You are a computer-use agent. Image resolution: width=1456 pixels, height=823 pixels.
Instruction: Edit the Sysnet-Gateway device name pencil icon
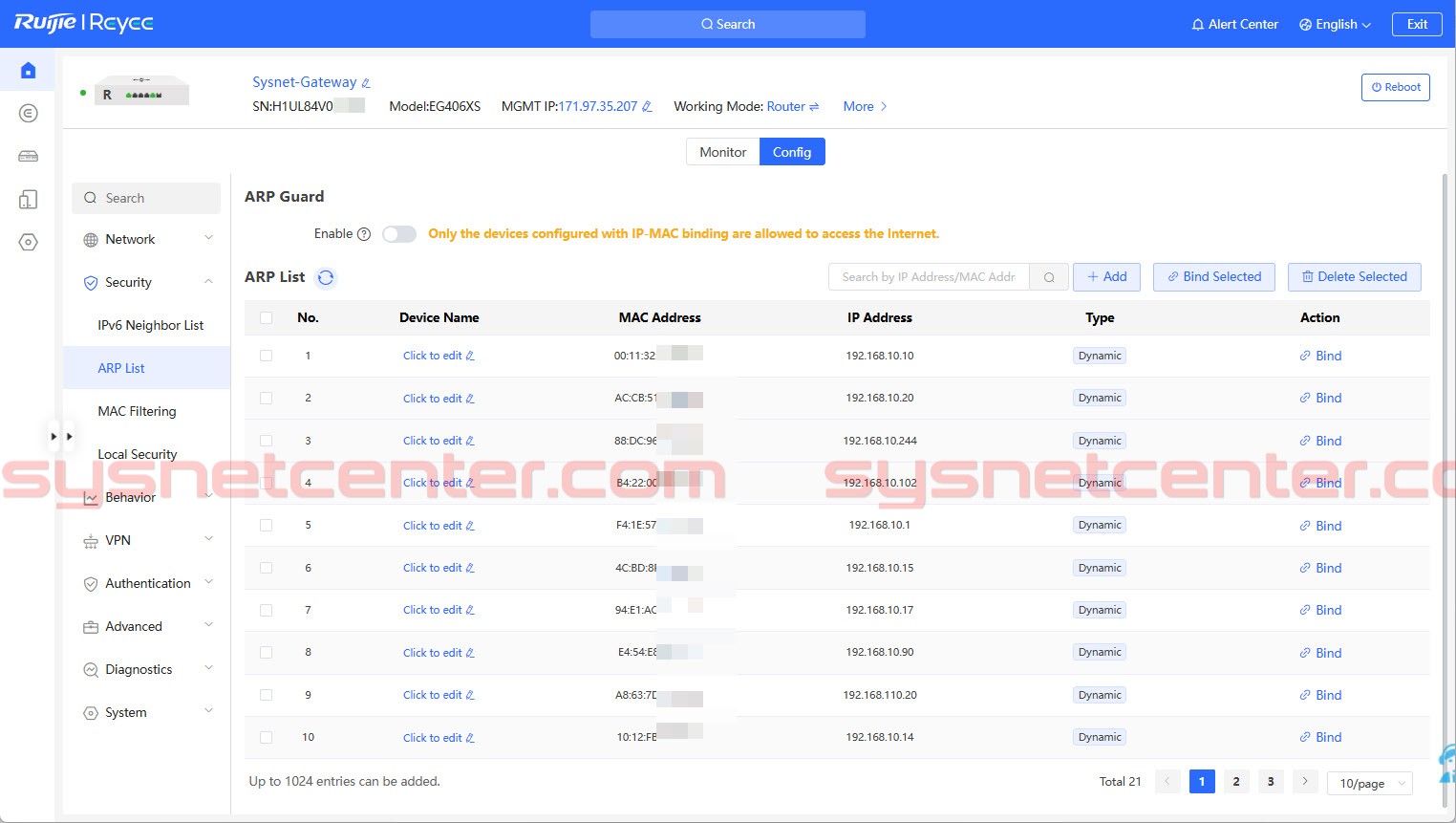(366, 83)
